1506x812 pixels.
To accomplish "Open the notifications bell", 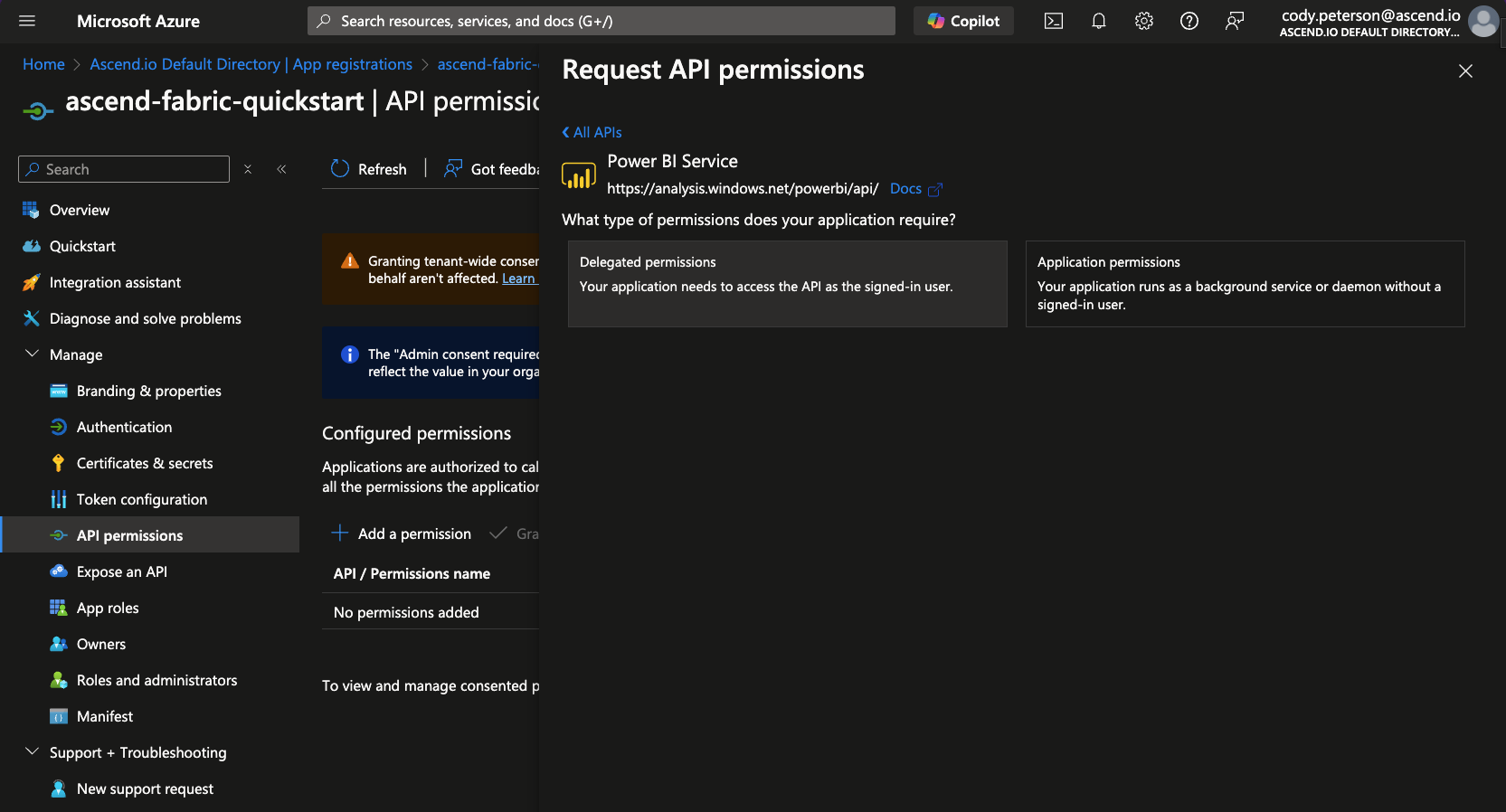I will (x=1099, y=21).
